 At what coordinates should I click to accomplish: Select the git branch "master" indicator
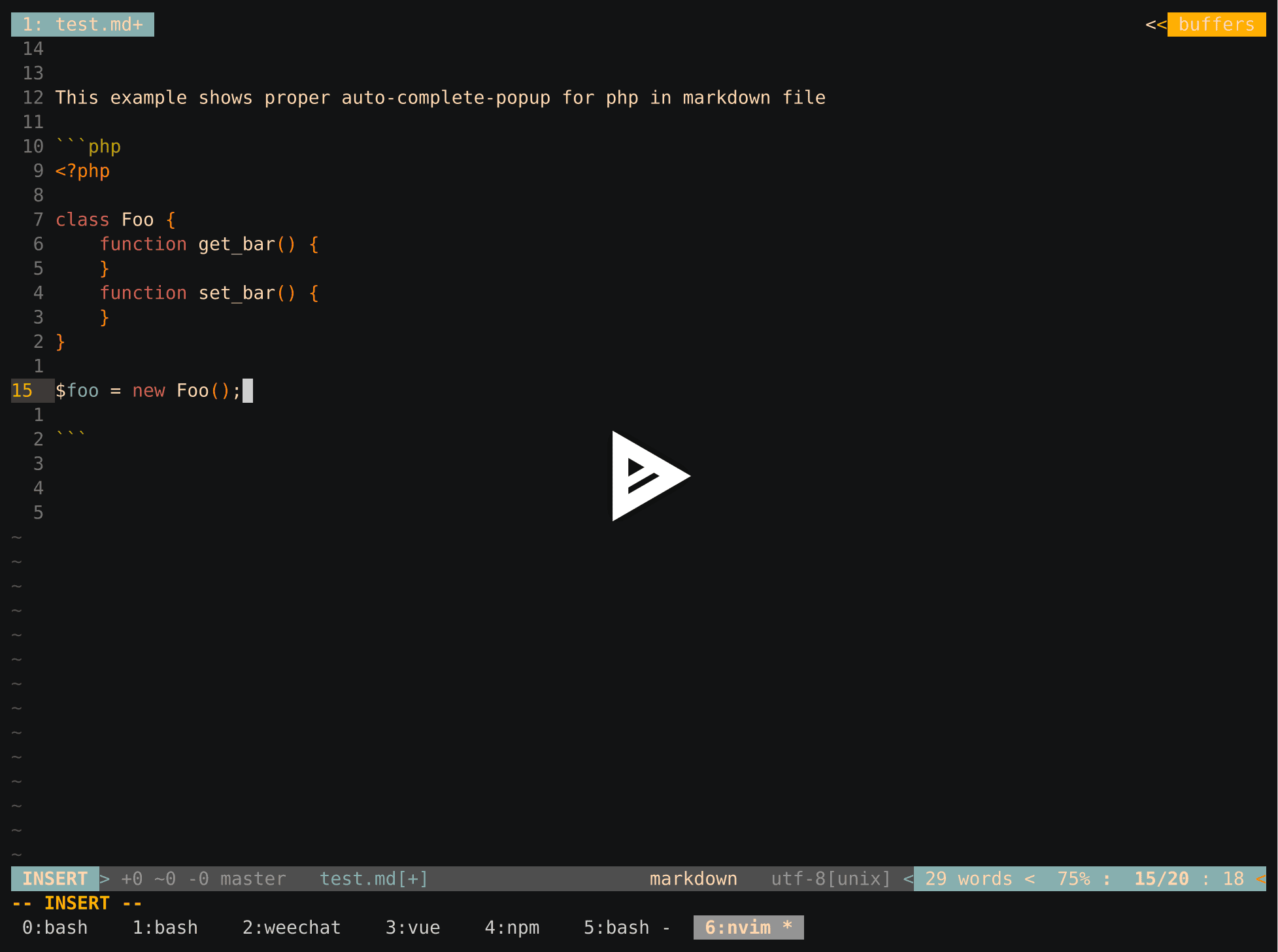pos(252,879)
